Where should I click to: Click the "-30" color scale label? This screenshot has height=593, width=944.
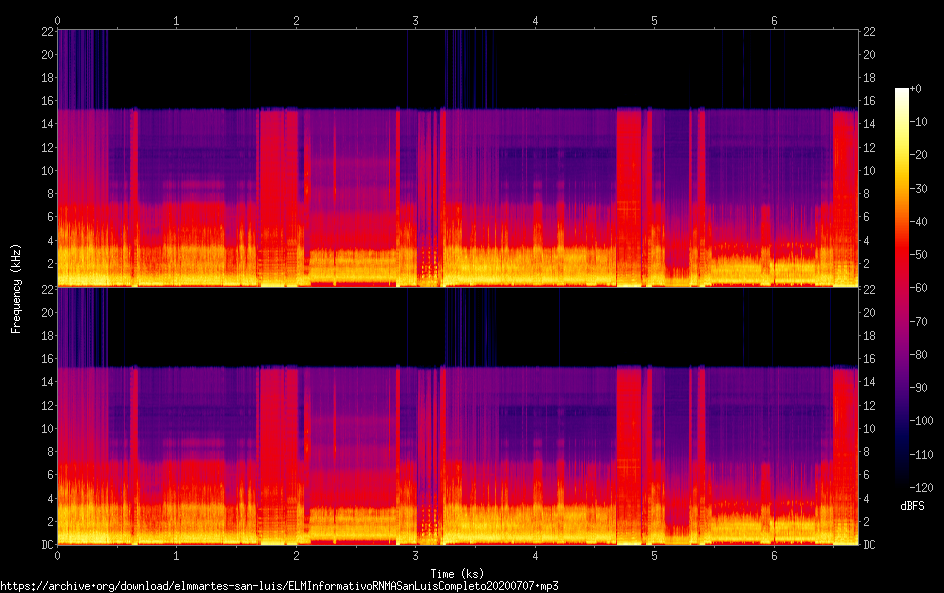(x=918, y=188)
